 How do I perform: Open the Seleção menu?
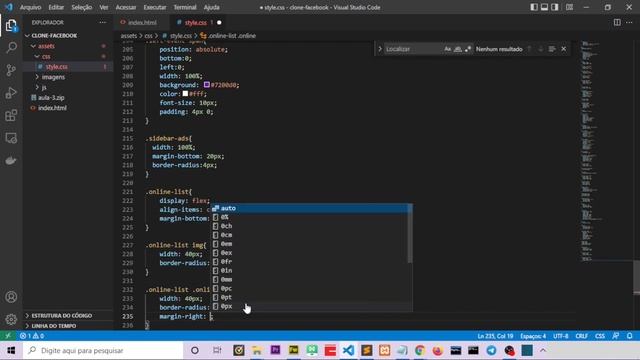(82, 7)
